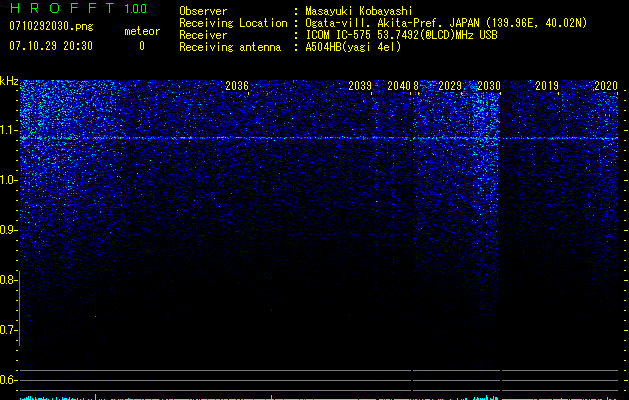
Task: Click the 2039 time marker
Action: [x=360, y=86]
